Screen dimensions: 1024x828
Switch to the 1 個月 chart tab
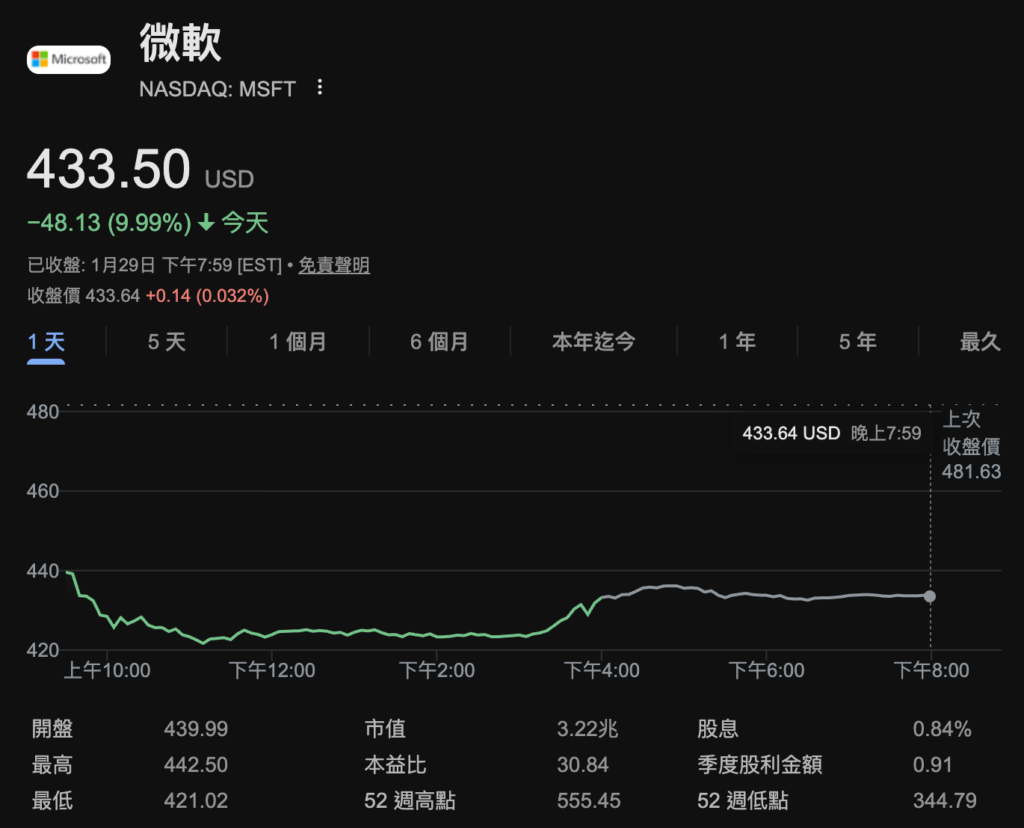point(298,342)
